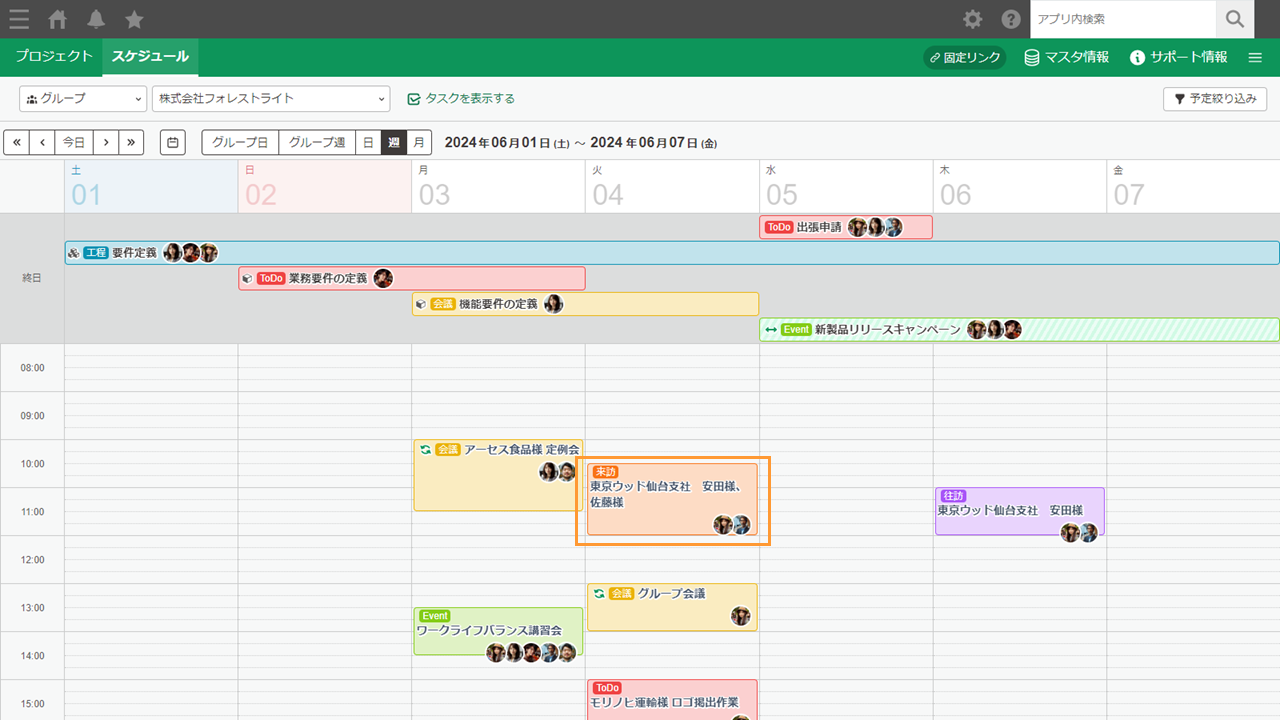This screenshot has height=720, width=1280.
Task: Click the cube icon on 機能要件の定義
Action: pos(421,304)
